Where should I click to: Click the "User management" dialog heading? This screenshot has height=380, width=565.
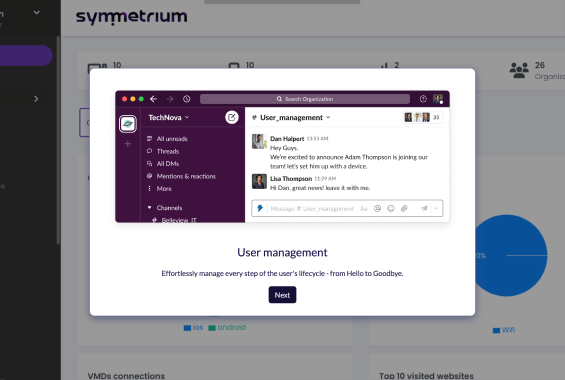tap(282, 252)
